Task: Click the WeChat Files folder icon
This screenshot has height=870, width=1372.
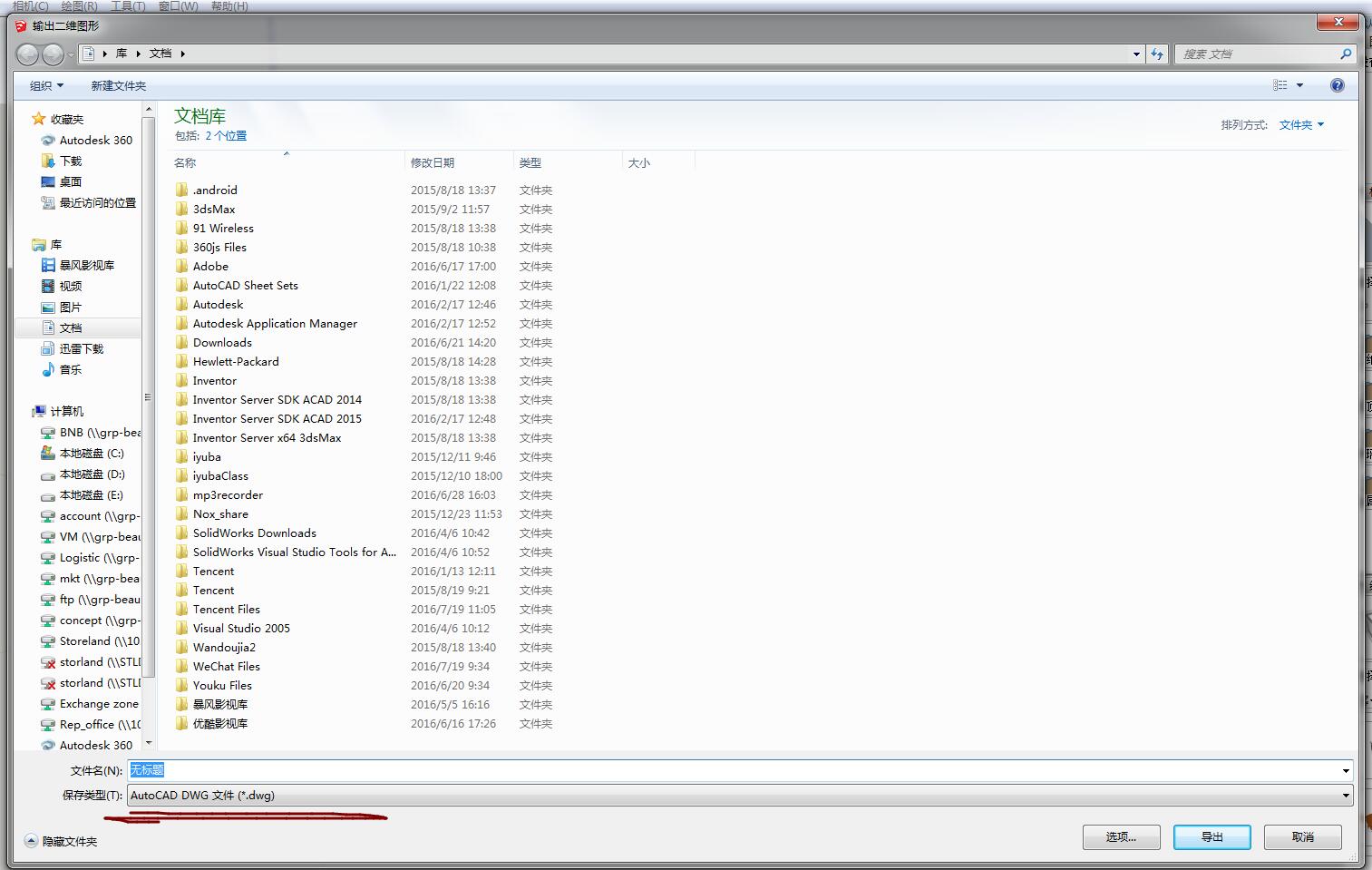Action: pyautogui.click(x=182, y=666)
